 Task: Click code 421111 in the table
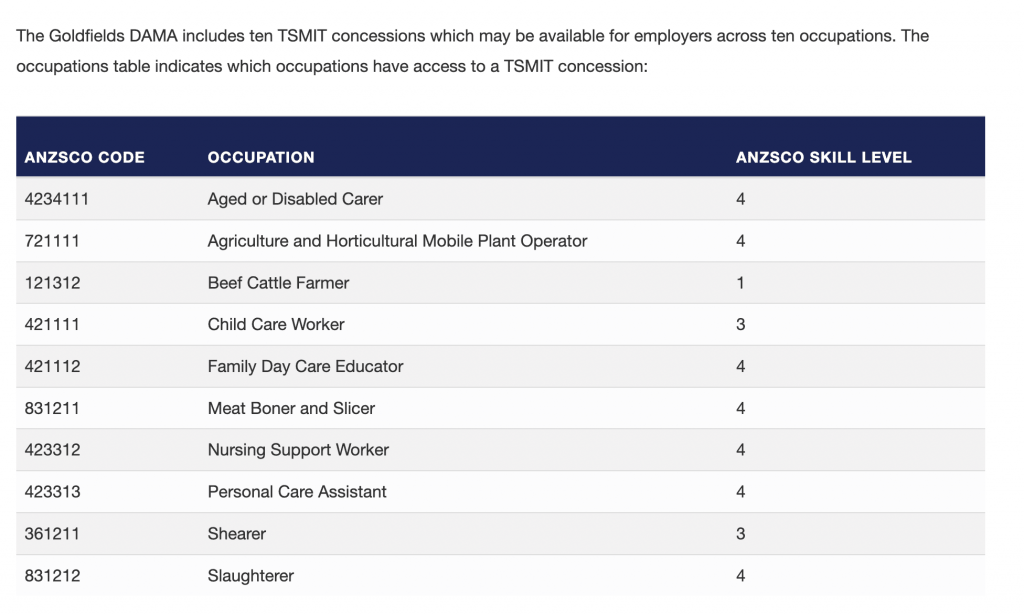coord(52,324)
